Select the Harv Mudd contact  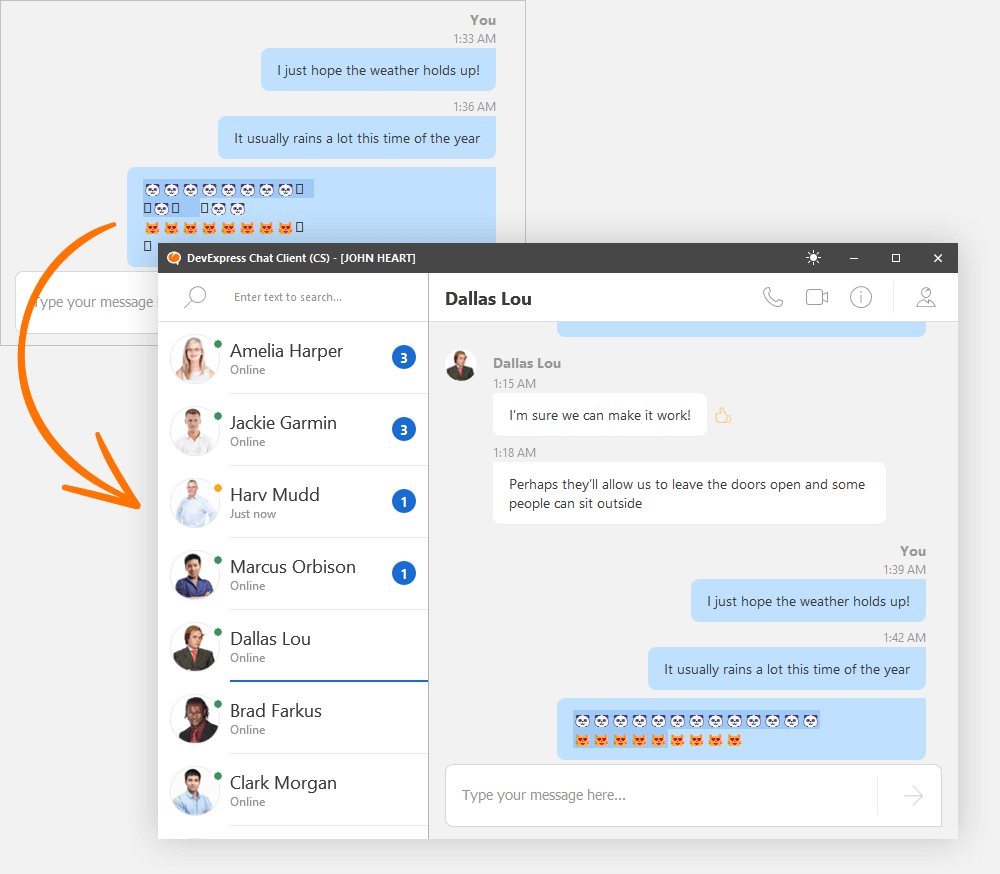tap(275, 502)
